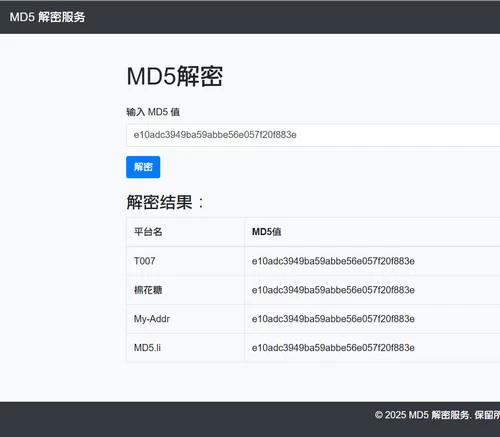Select the 输入 MD5 值 label

[153, 112]
